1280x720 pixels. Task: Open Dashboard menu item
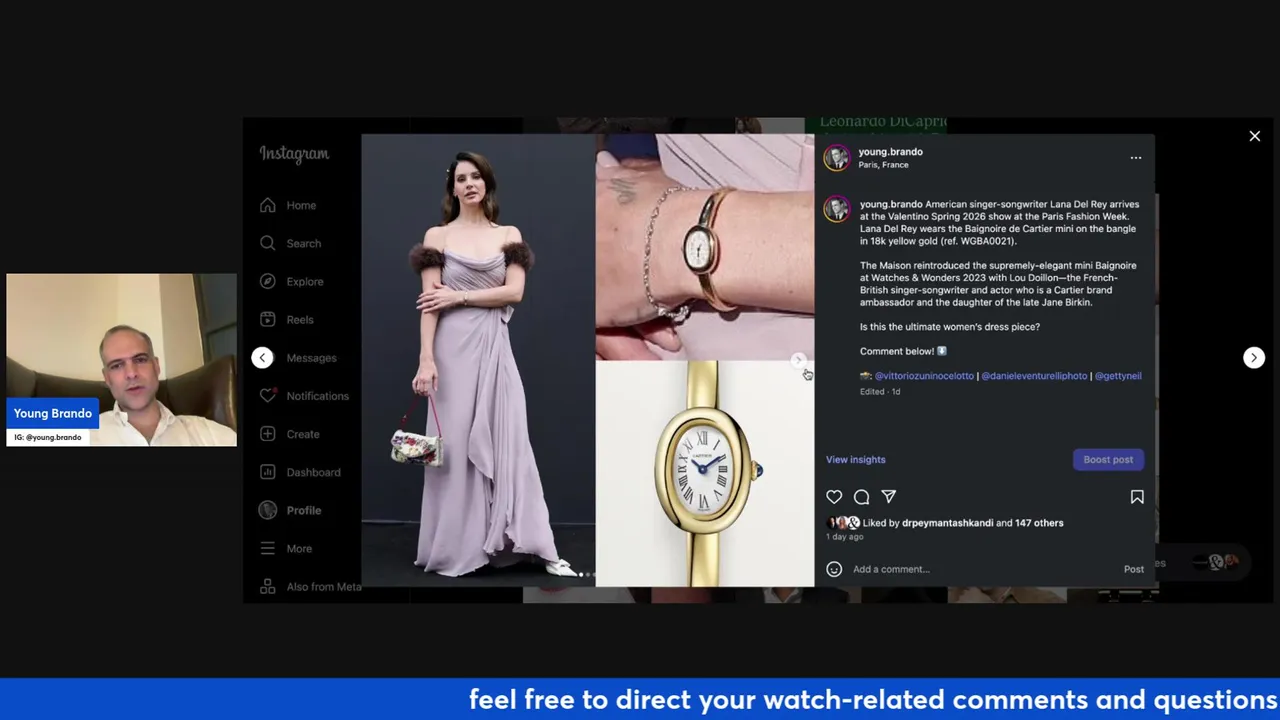(313, 472)
